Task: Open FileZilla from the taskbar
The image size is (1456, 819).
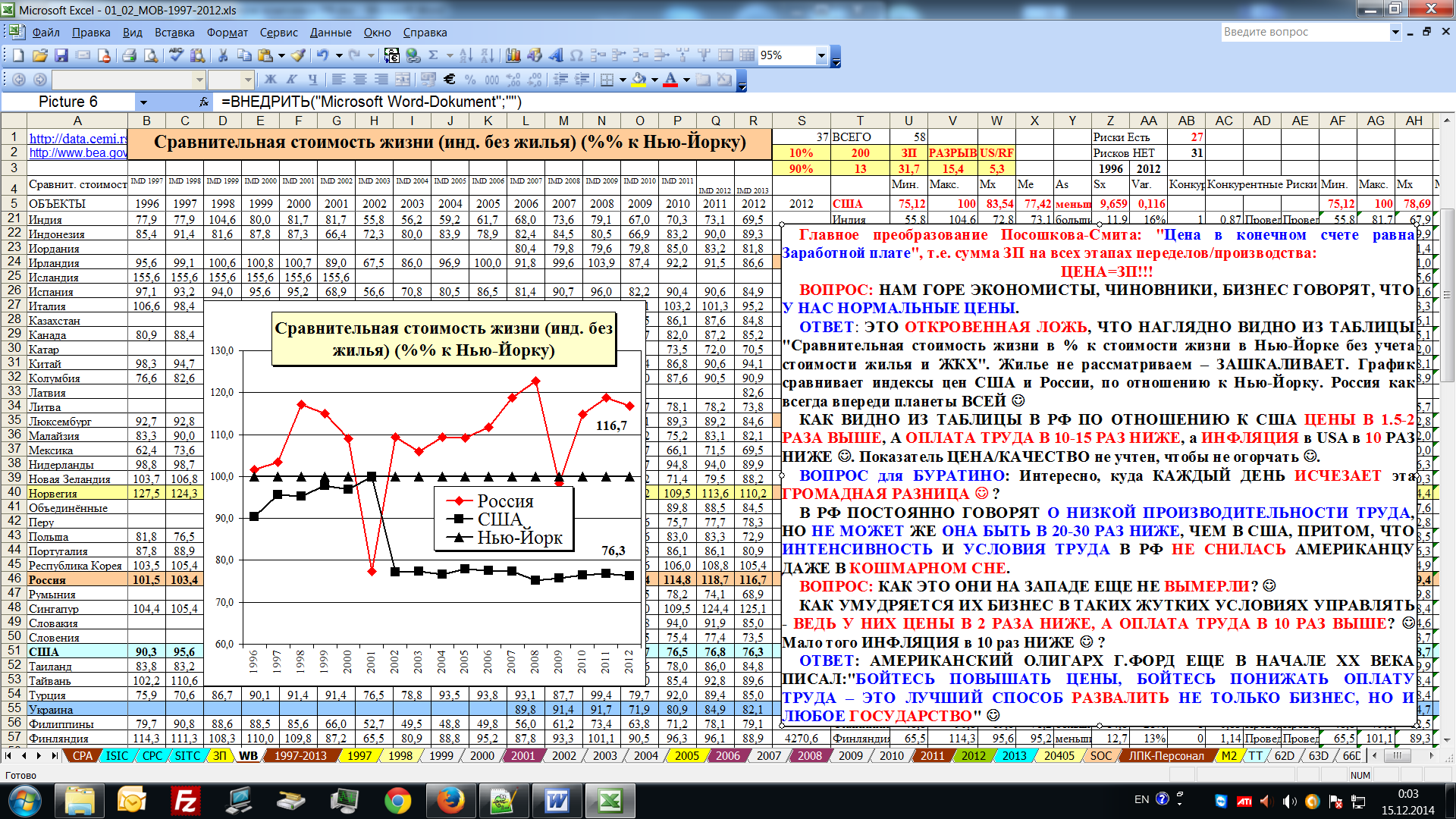Action: coord(186,801)
